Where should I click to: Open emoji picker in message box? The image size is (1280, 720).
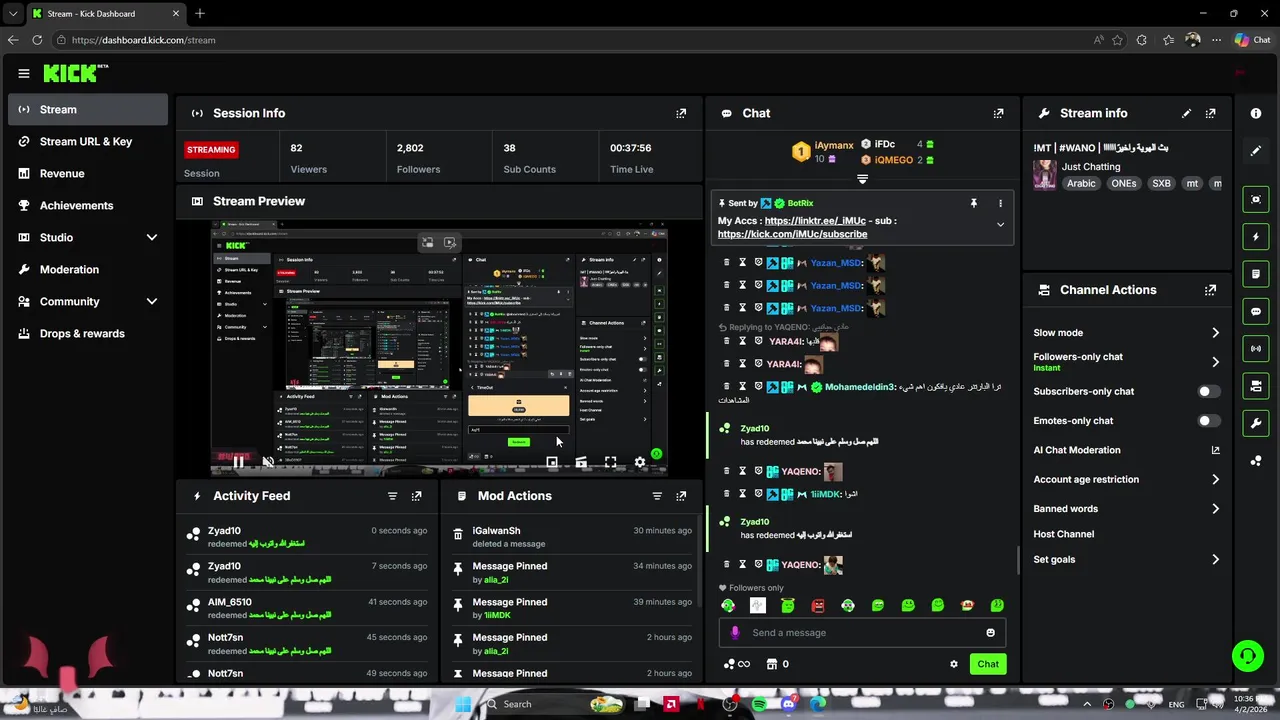pos(991,633)
